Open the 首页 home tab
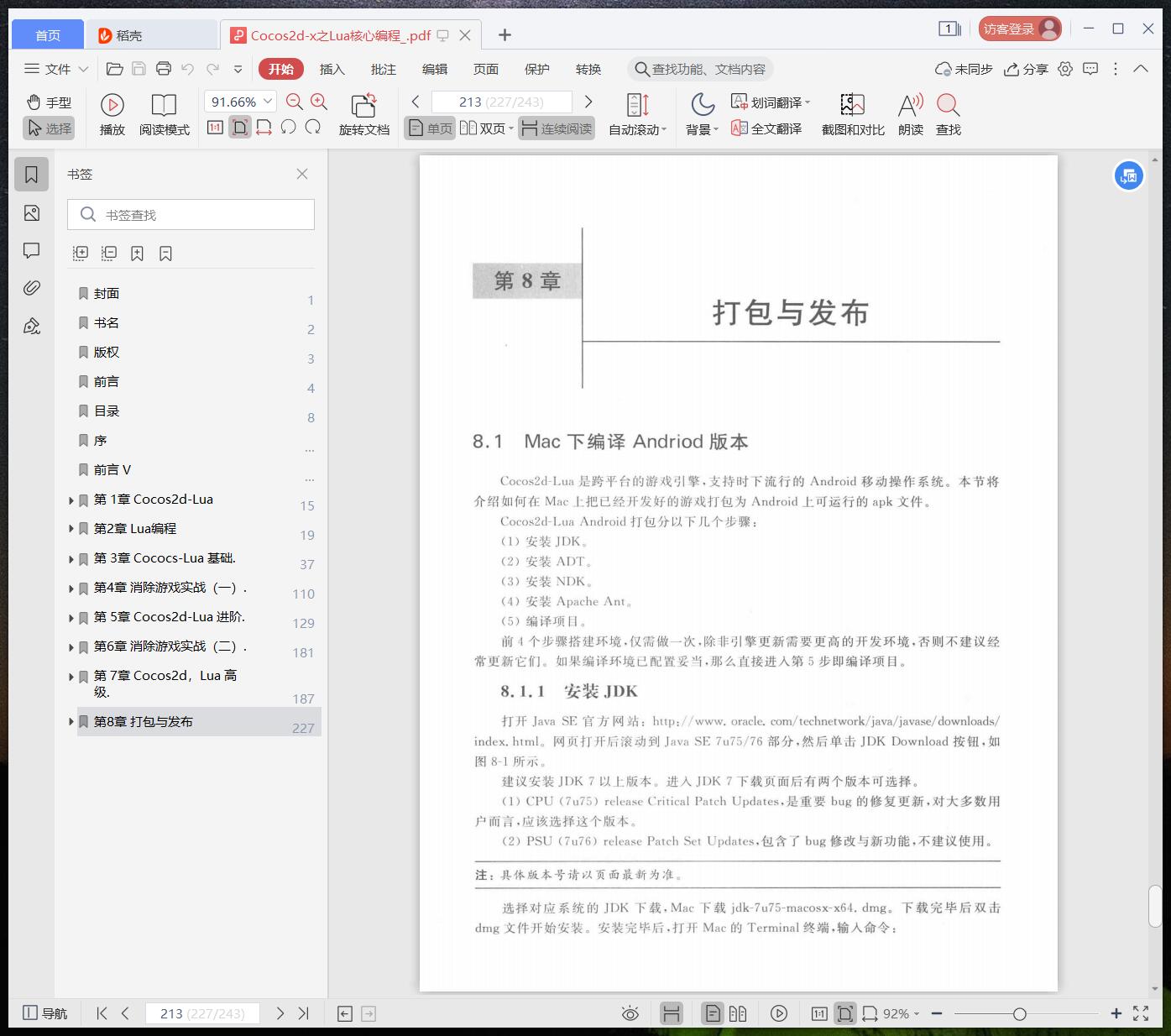The image size is (1171, 1036). [x=48, y=34]
